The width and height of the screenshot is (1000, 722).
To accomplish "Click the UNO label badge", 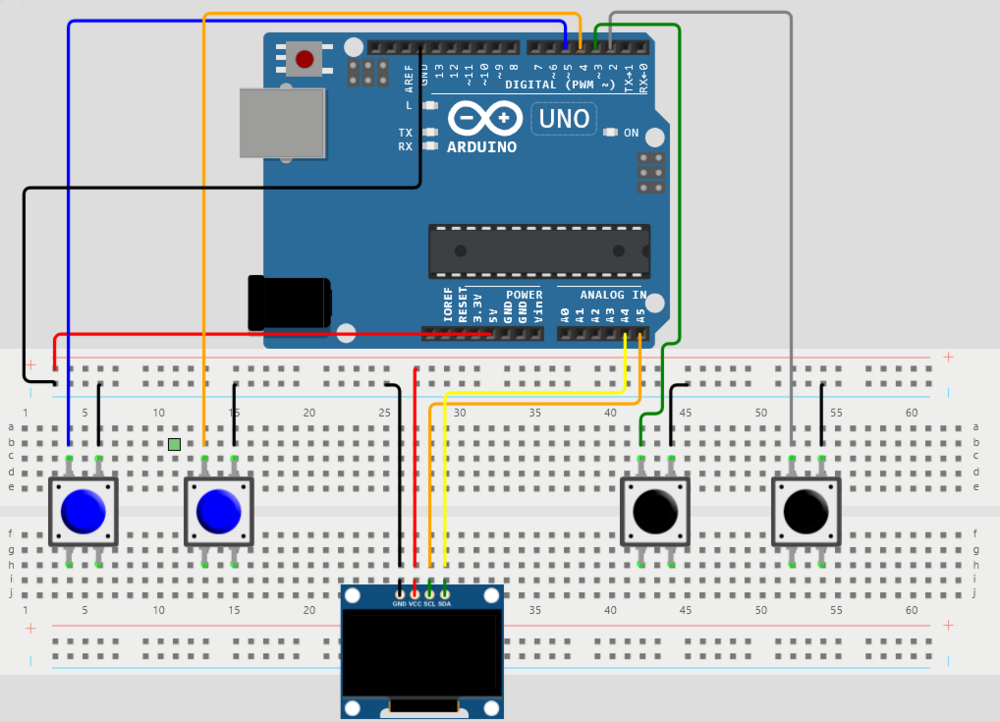I will [562, 118].
